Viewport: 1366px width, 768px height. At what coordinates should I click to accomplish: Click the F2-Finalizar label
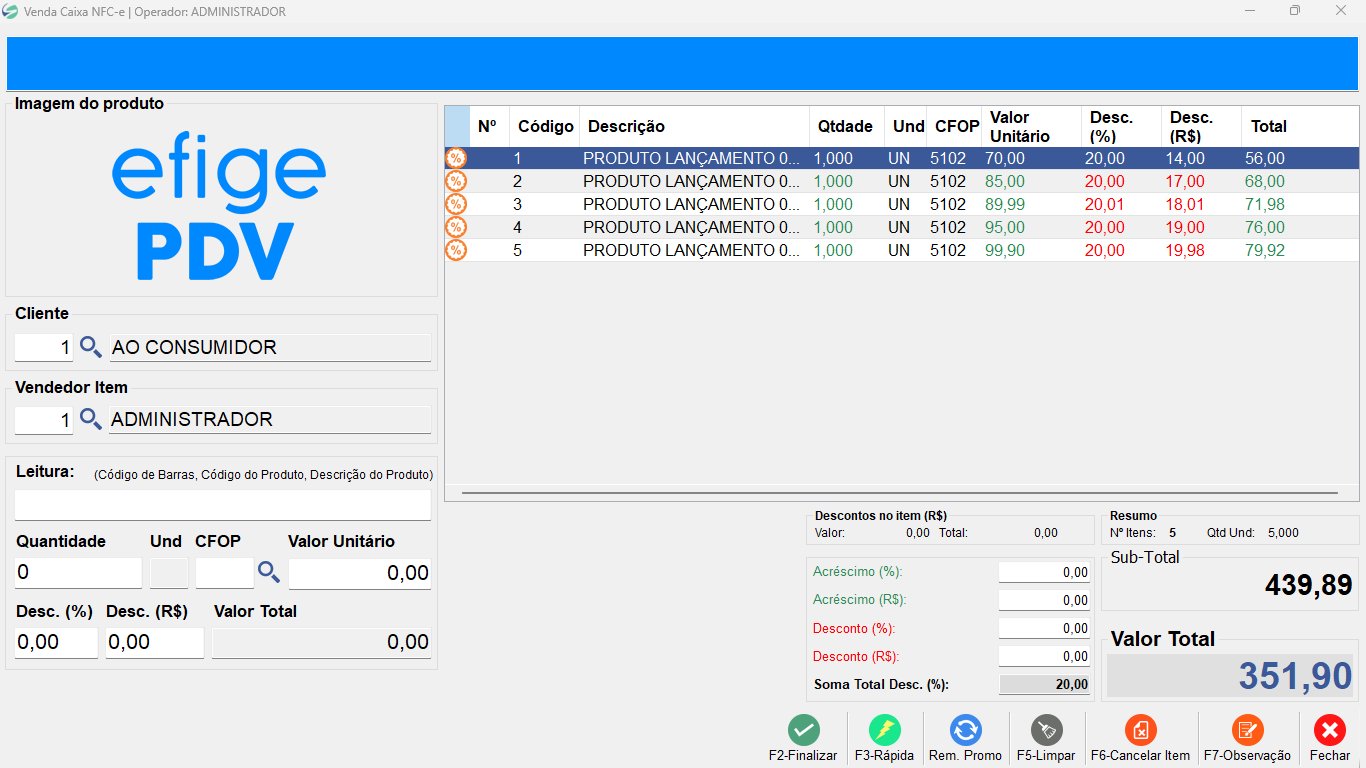pyautogui.click(x=803, y=756)
